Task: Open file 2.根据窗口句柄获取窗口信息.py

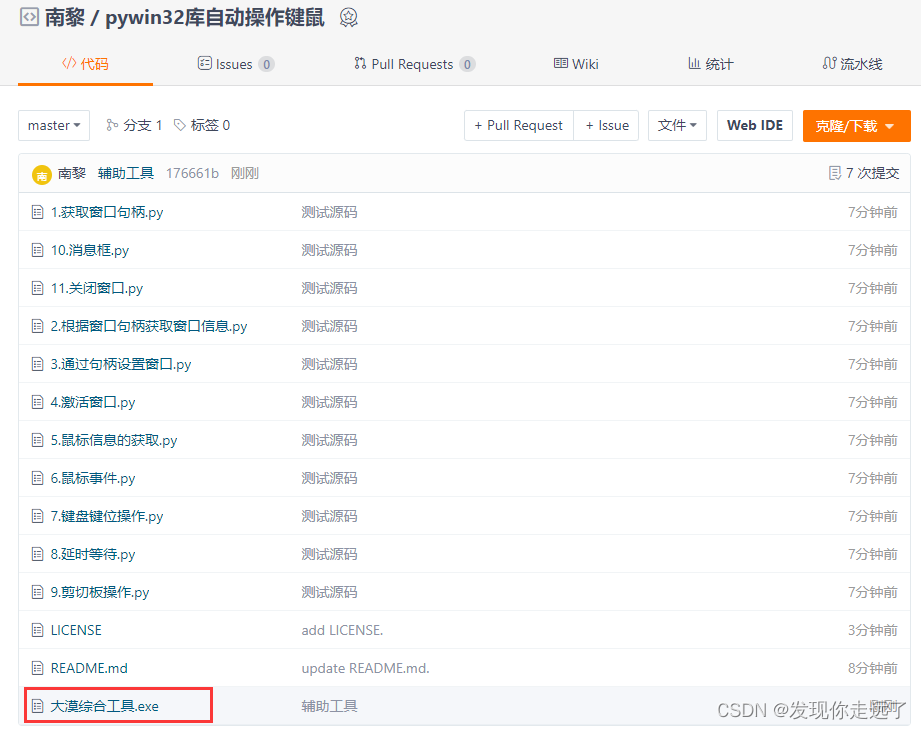Action: pyautogui.click(x=149, y=326)
